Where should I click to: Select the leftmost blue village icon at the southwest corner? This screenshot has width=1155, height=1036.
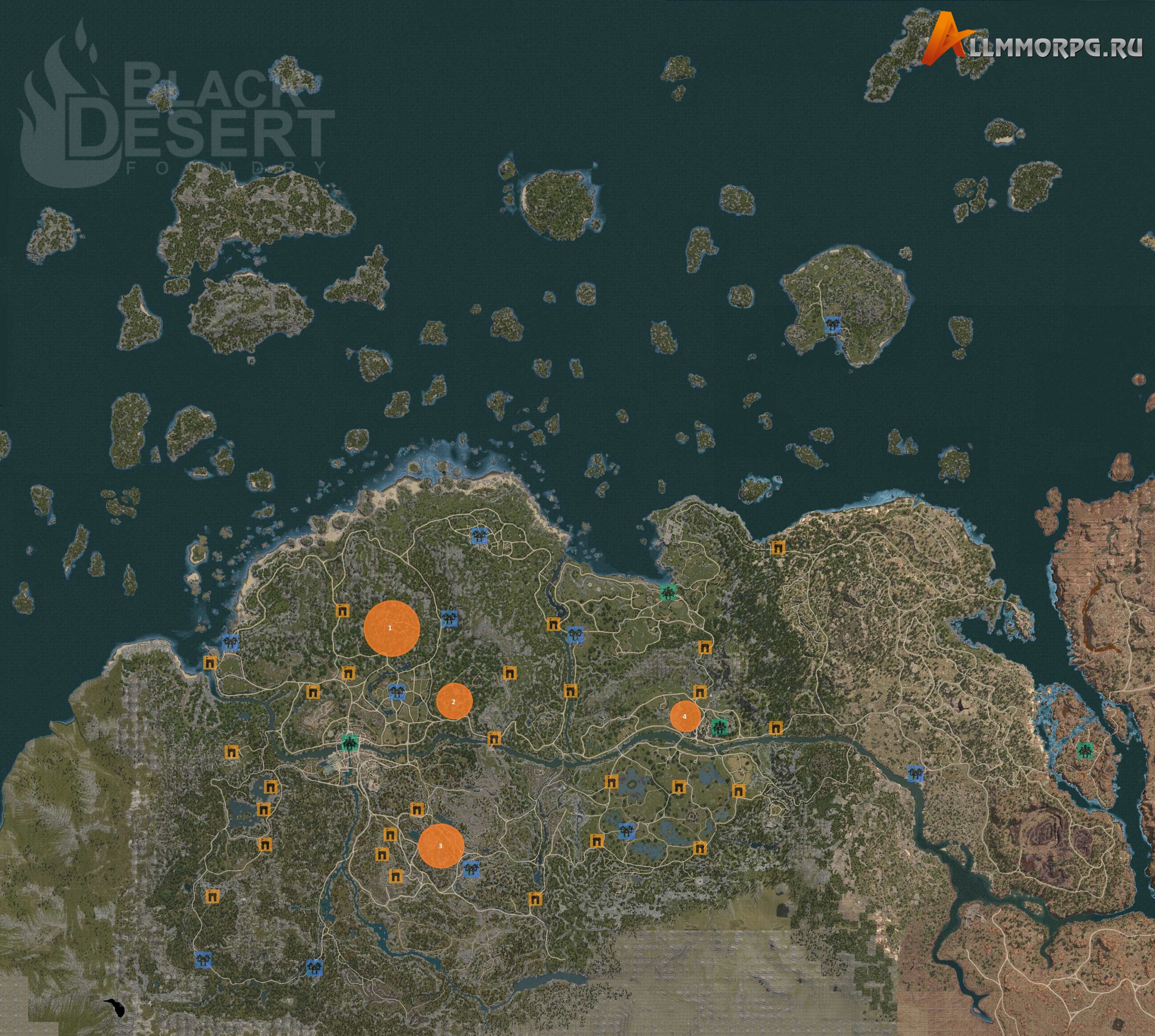click(203, 960)
